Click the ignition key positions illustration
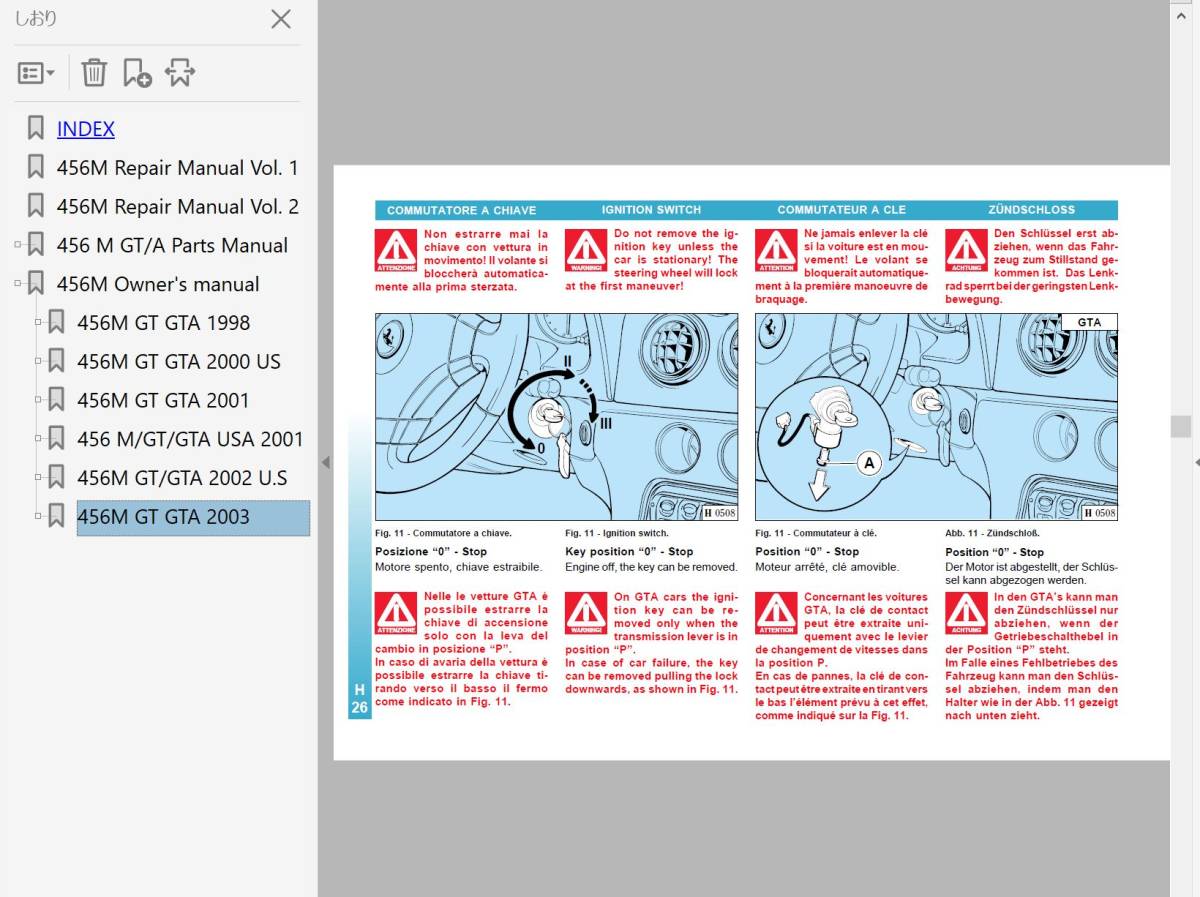The width and height of the screenshot is (1200, 897). 557,417
